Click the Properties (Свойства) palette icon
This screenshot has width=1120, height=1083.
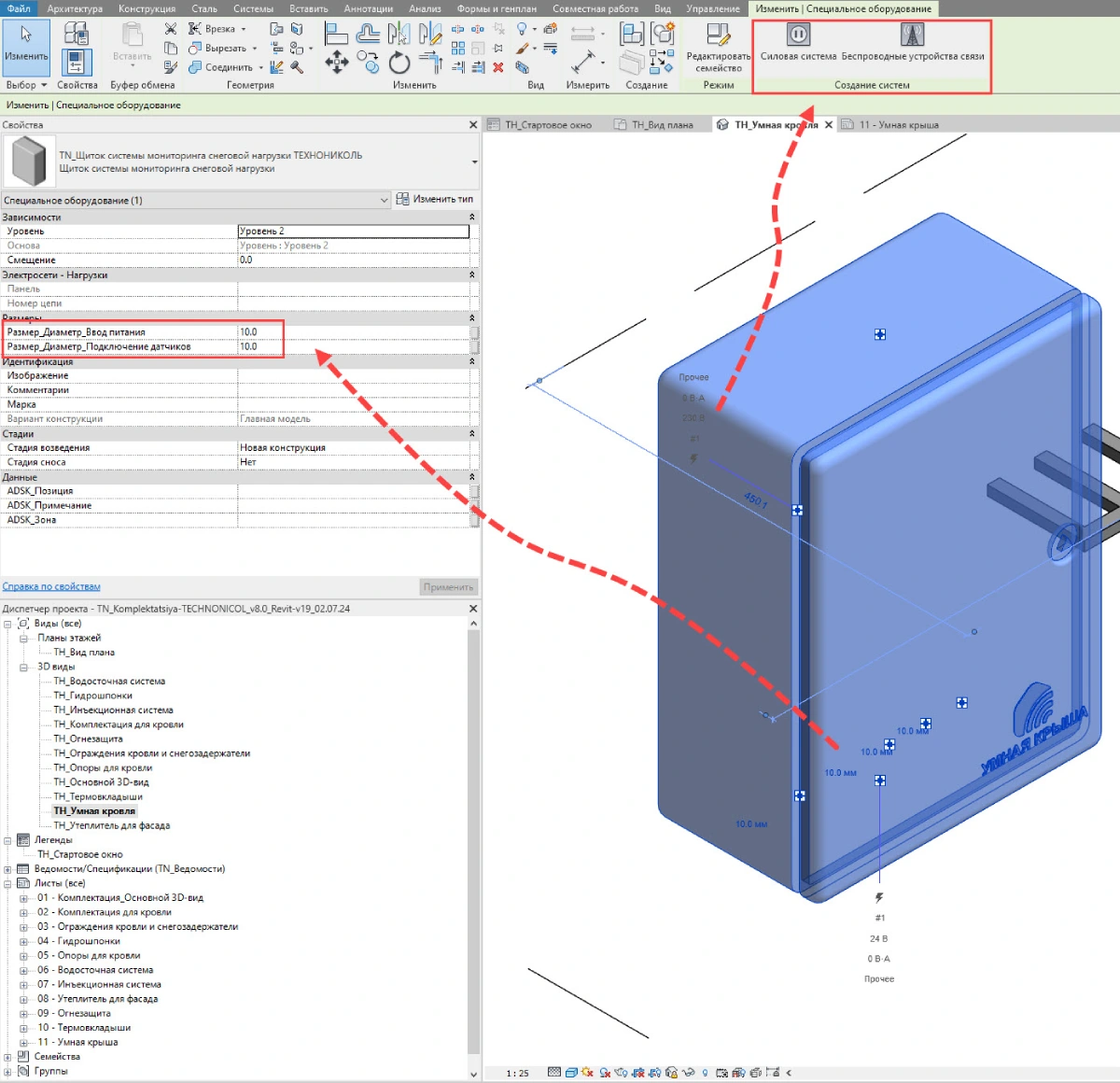pyautogui.click(x=77, y=63)
